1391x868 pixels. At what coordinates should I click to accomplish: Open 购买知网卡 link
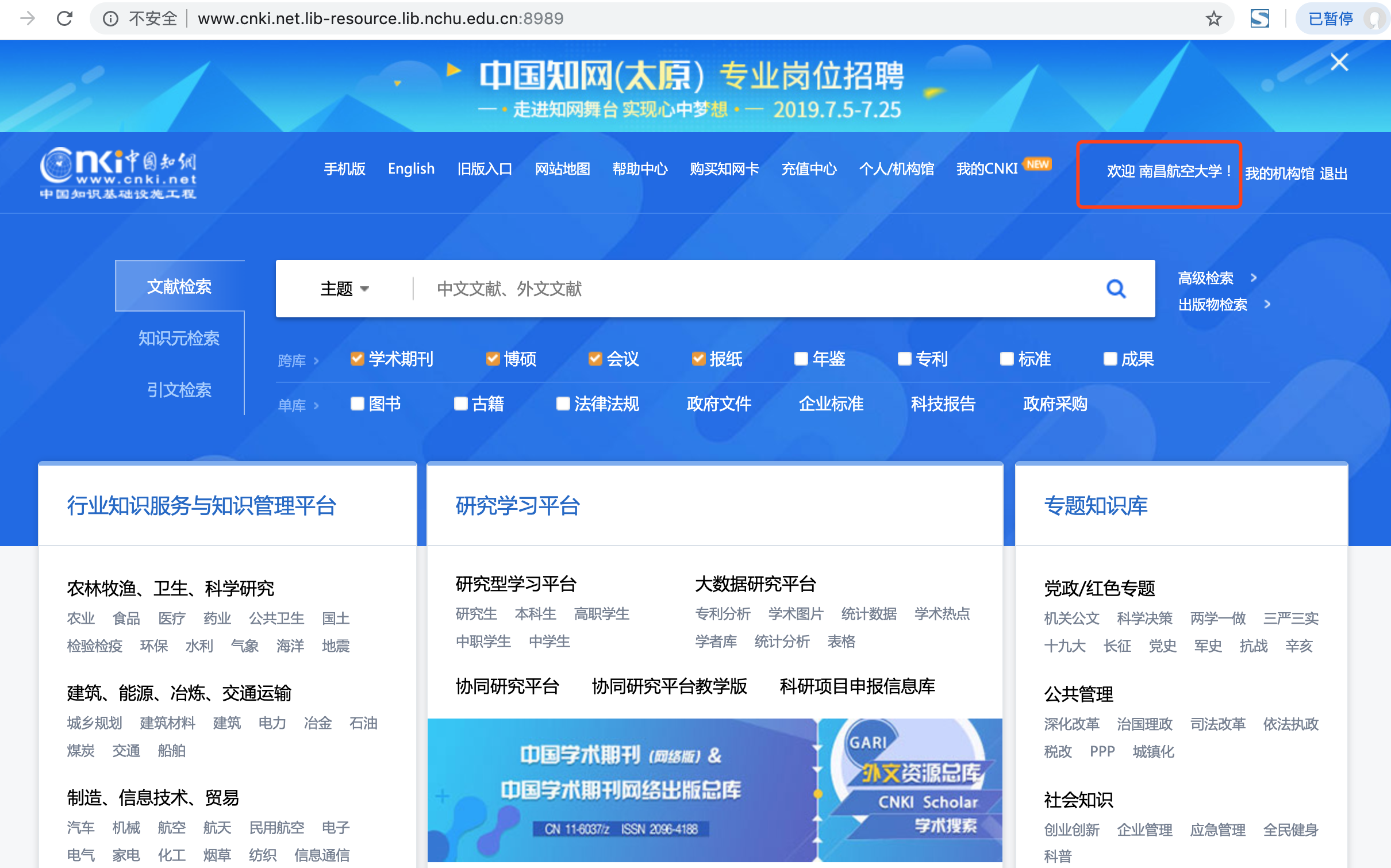[x=724, y=168]
